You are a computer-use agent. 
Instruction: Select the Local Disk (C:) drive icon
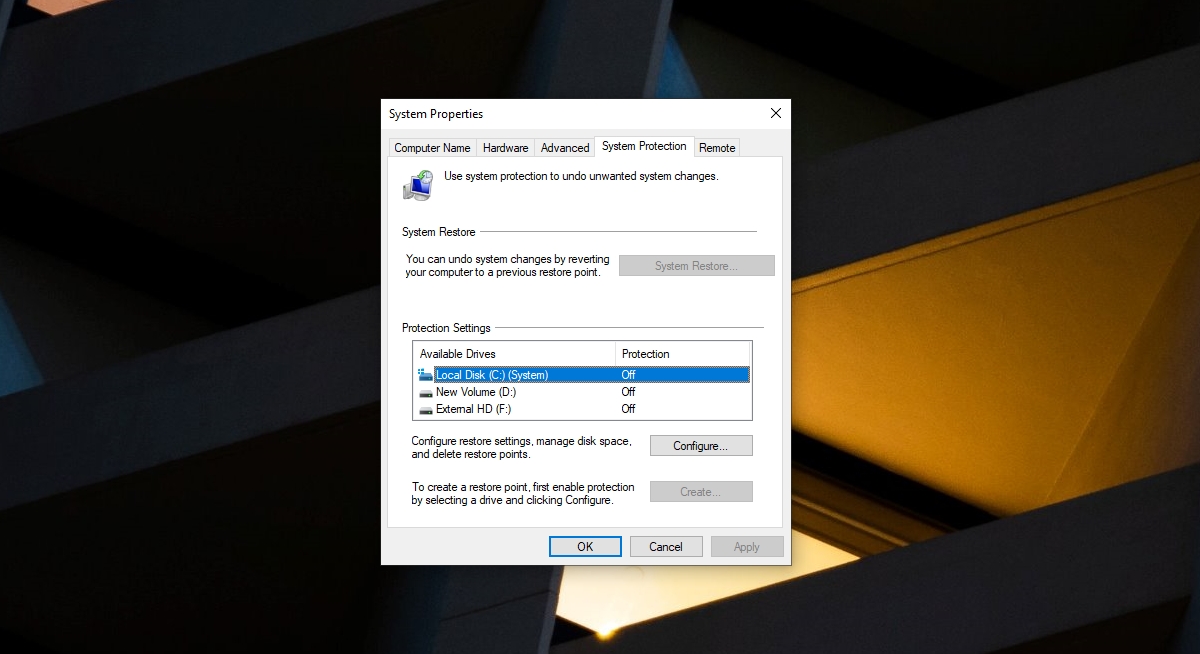pos(426,374)
